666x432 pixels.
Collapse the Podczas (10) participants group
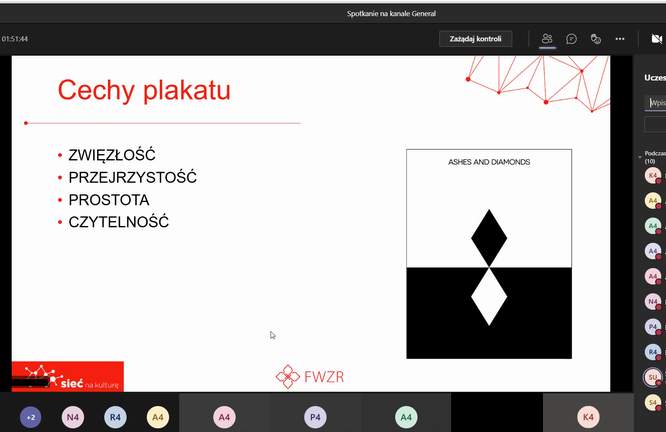tap(640, 157)
